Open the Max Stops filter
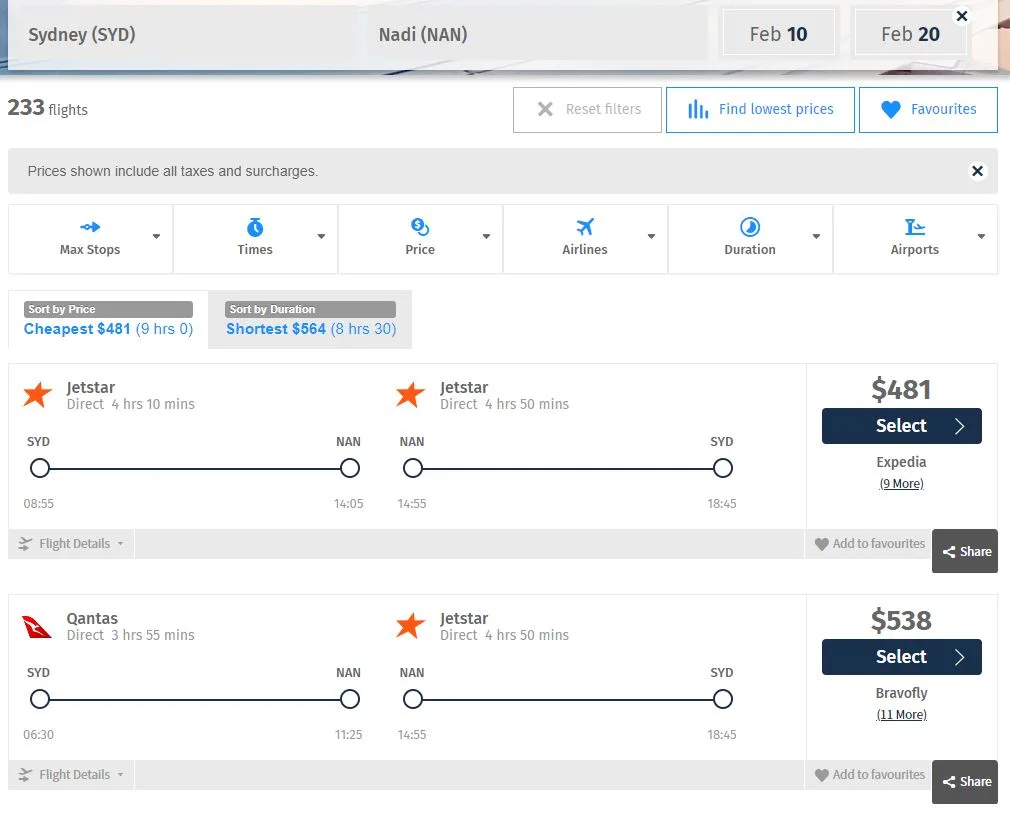Screen dimensions: 1010x814 [x=90, y=239]
